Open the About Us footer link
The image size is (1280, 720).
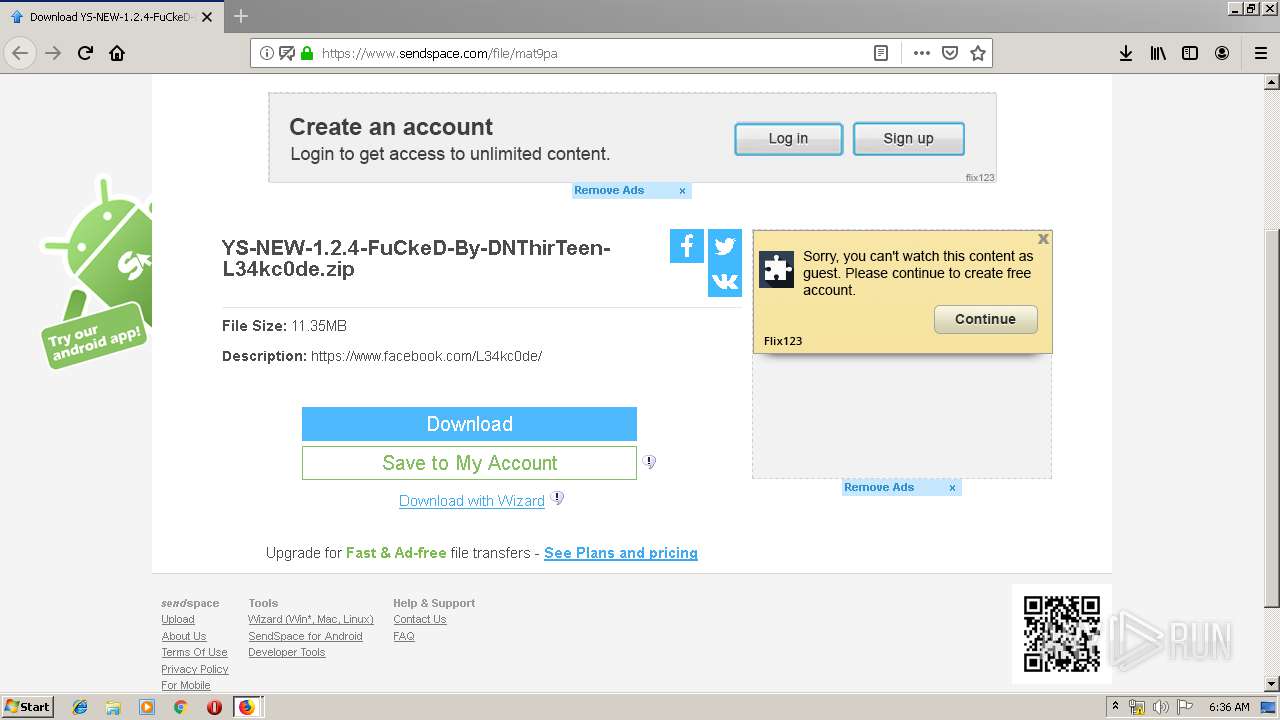pos(184,636)
